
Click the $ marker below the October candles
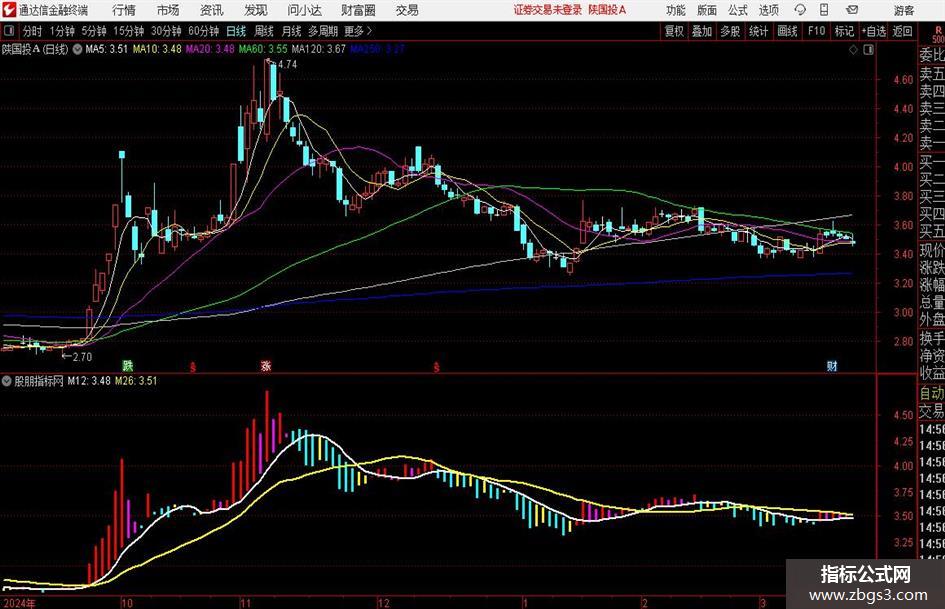point(193,367)
